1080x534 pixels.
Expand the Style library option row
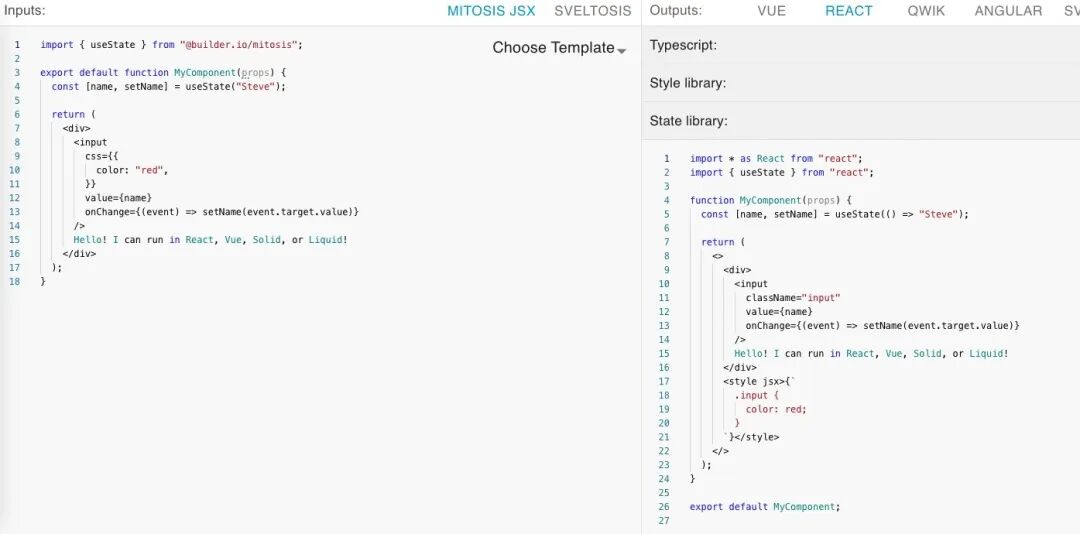860,83
